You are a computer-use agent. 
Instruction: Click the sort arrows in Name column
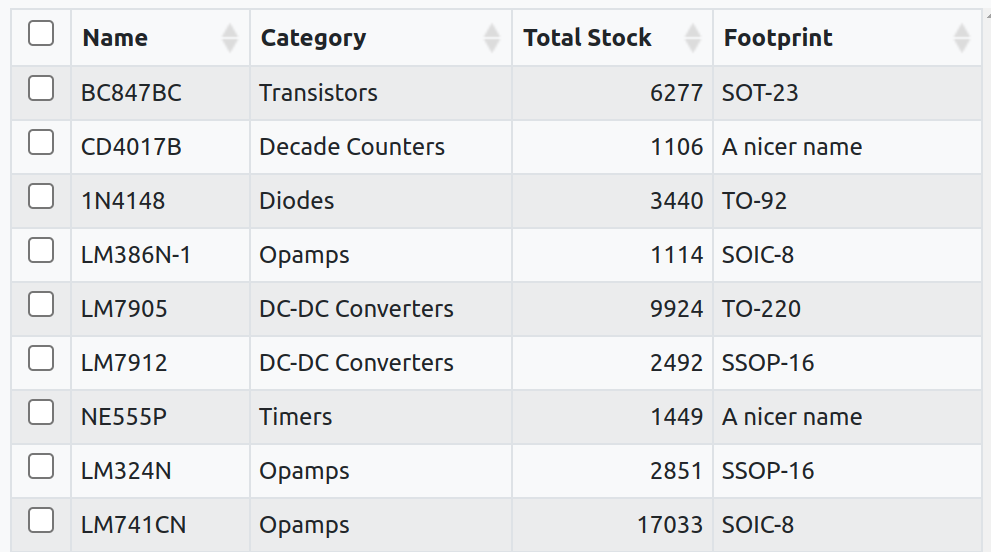pos(230,38)
